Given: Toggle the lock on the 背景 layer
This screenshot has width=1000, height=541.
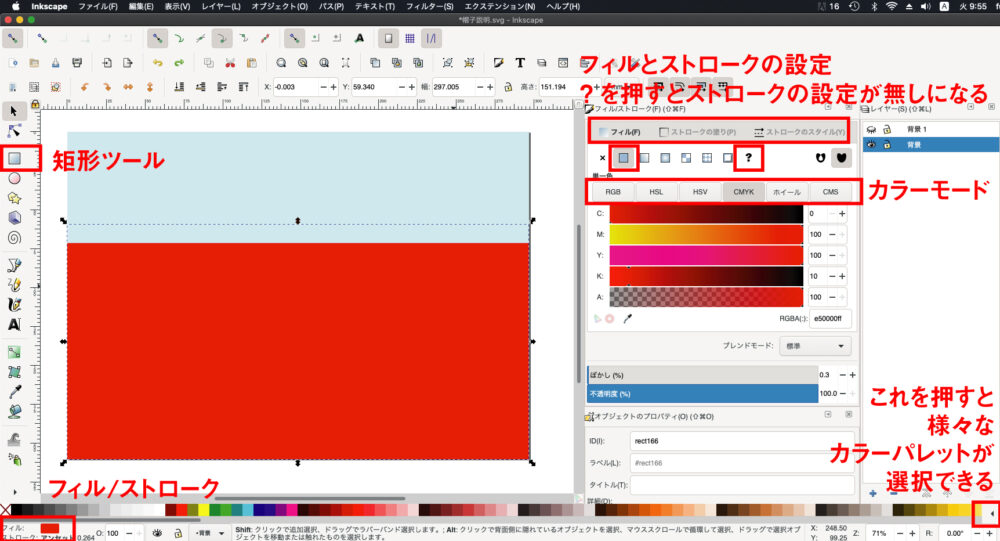Looking at the screenshot, I should pos(886,145).
